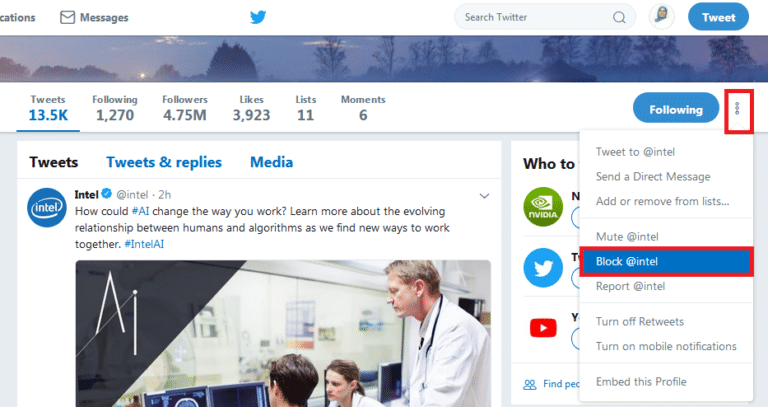Image resolution: width=768 pixels, height=407 pixels.
Task: Open the Moments 6 count
Action: pyautogui.click(x=363, y=108)
